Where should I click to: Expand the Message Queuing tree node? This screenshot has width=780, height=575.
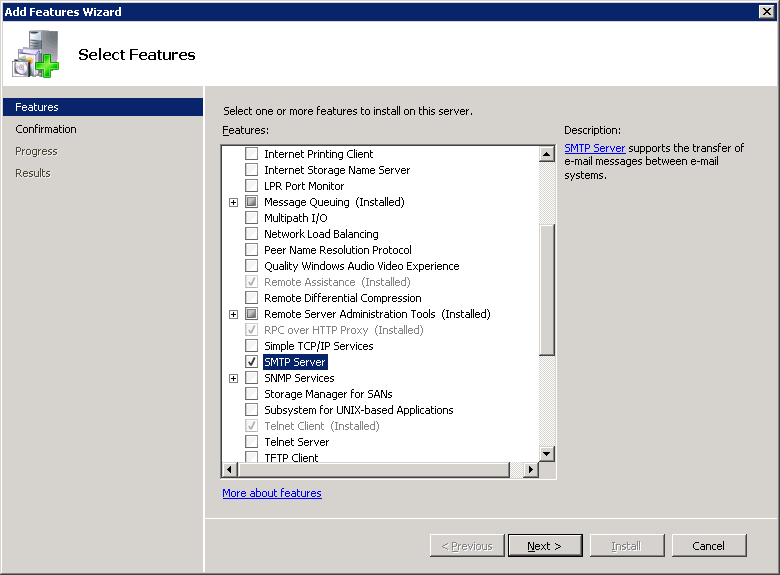pos(233,202)
